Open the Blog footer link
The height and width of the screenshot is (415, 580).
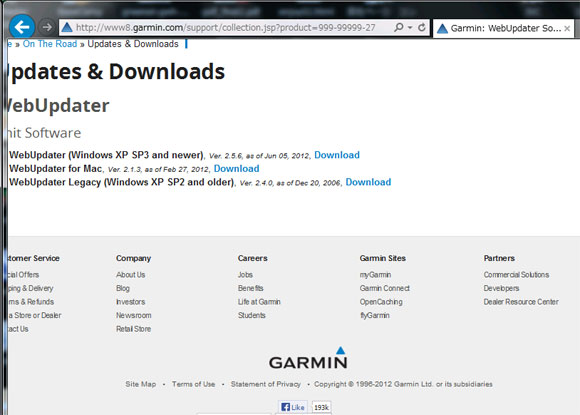coord(123,288)
